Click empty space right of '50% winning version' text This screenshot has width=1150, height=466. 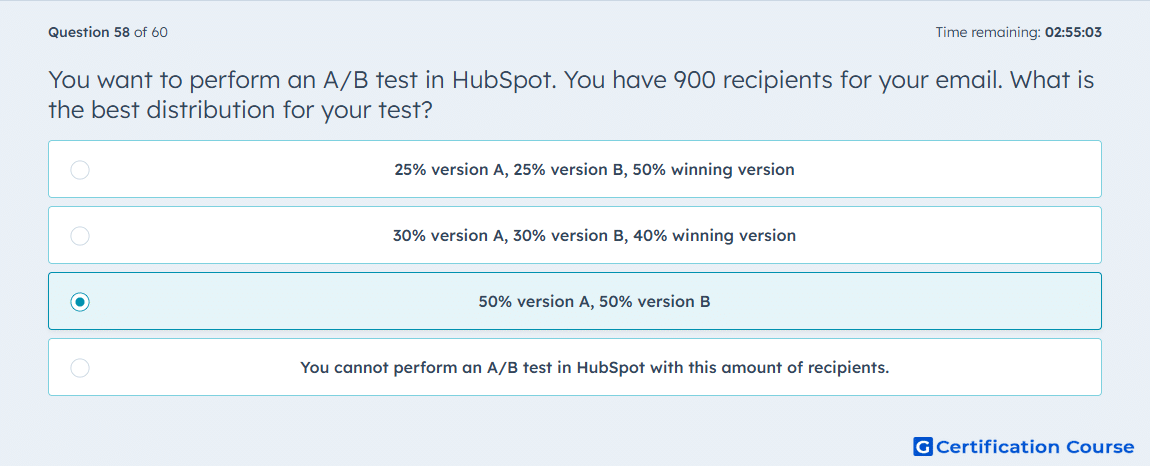[x=946, y=170]
